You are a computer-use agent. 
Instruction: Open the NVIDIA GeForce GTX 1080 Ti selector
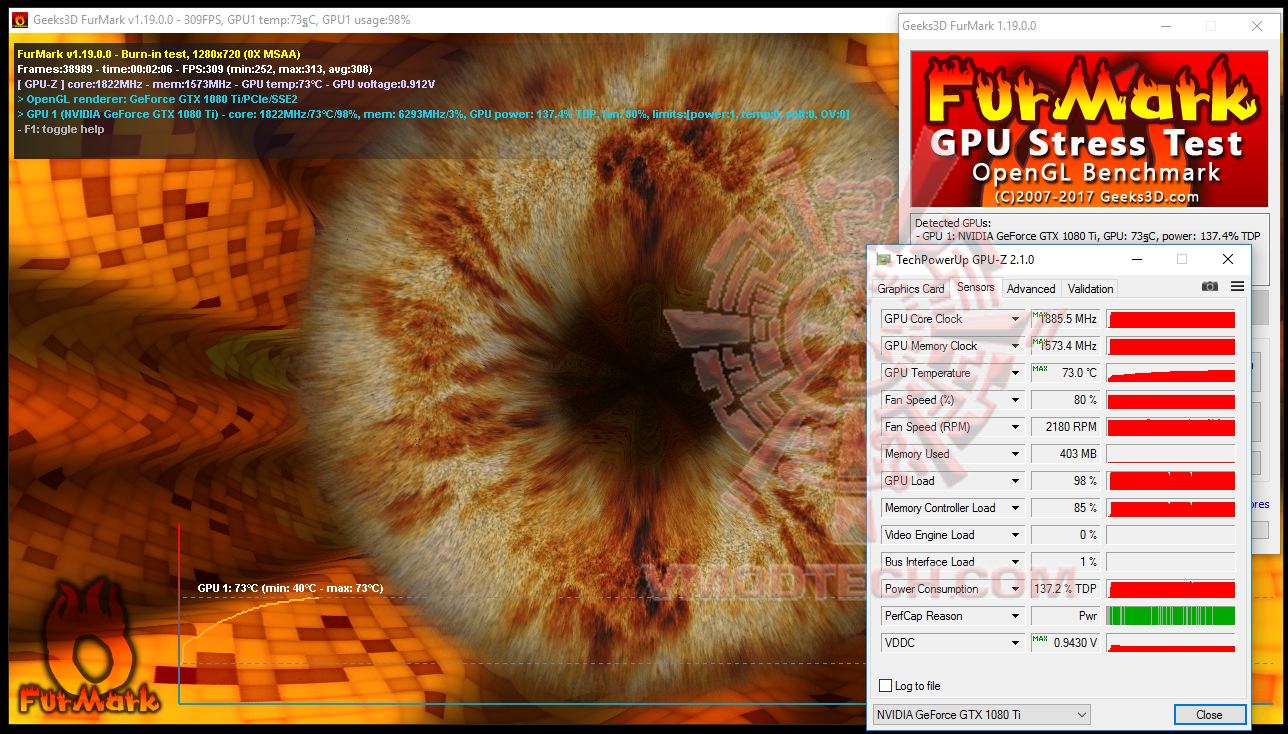981,714
